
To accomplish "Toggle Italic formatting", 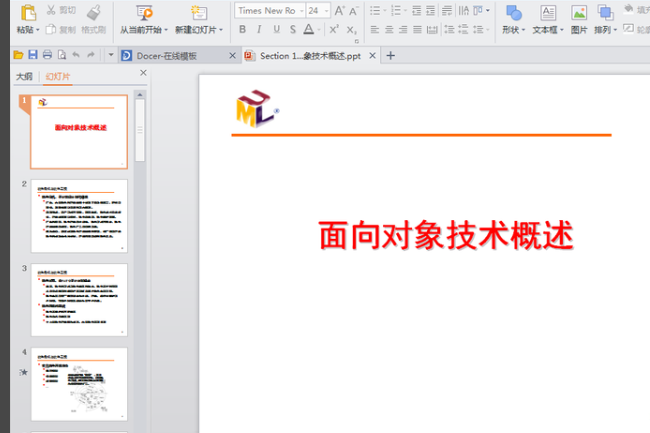I will 259,29.
